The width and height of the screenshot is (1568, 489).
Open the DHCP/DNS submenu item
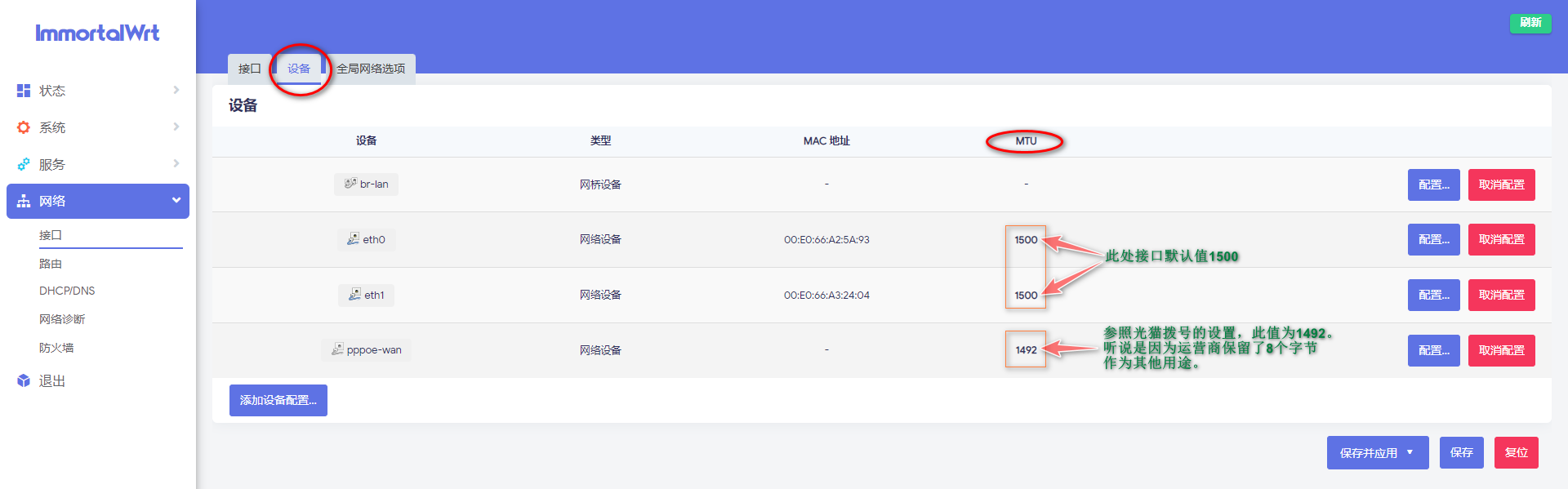coord(67,291)
